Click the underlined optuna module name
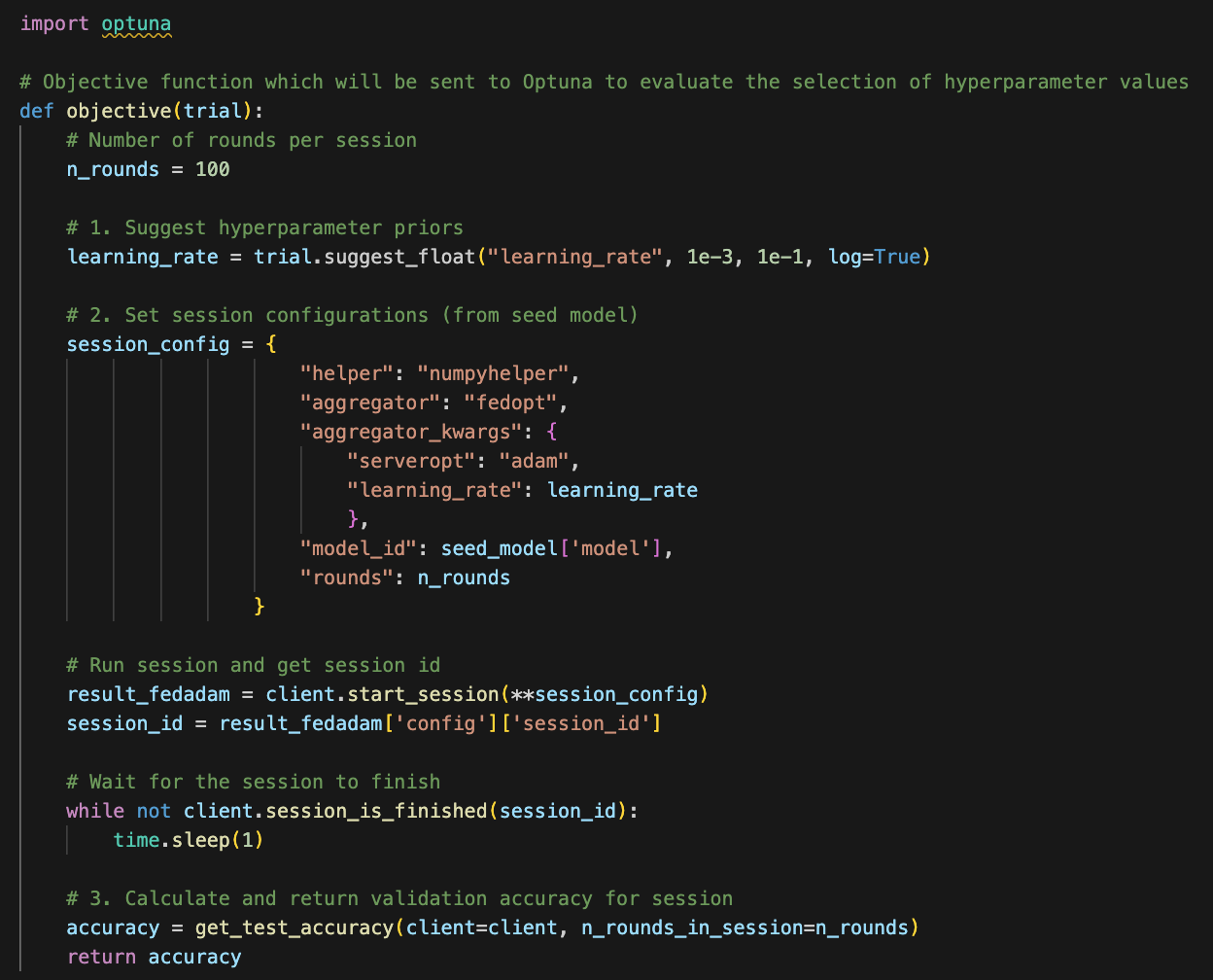This screenshot has height=980, width=1213. 136,23
